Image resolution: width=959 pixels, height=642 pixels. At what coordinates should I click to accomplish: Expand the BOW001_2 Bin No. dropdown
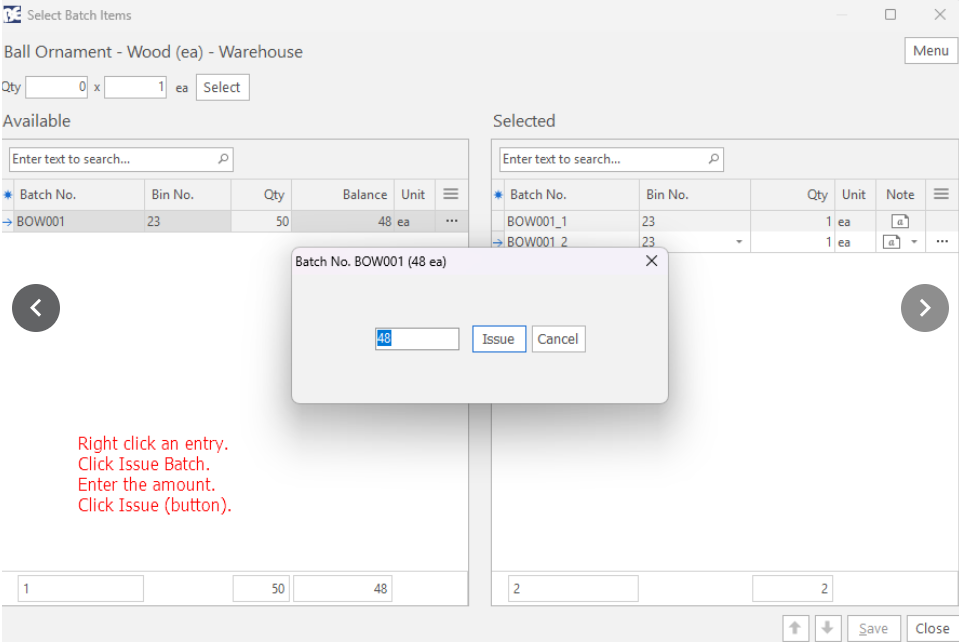(x=739, y=242)
